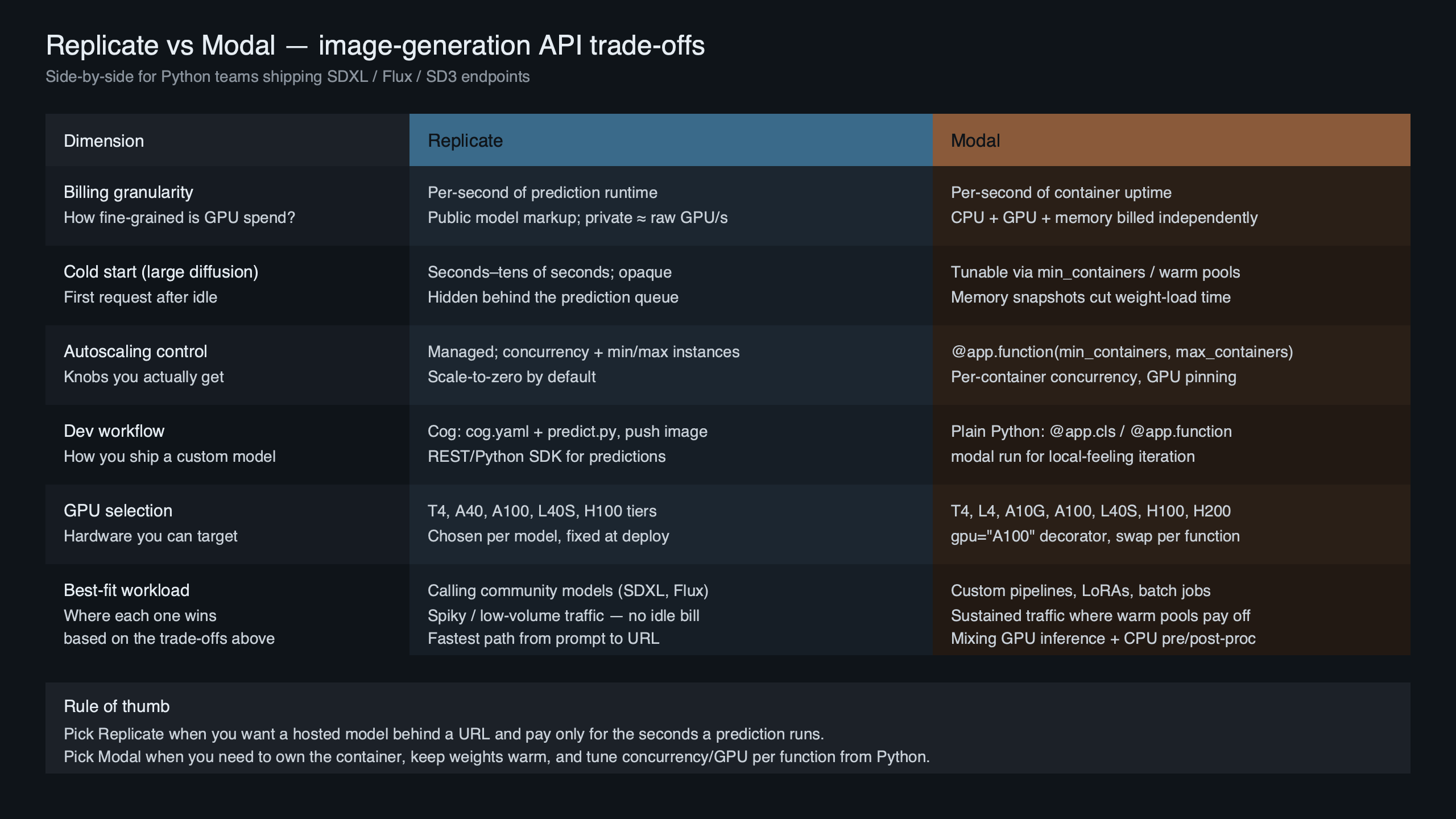Select the Billing granularity row label

pyautogui.click(x=128, y=192)
